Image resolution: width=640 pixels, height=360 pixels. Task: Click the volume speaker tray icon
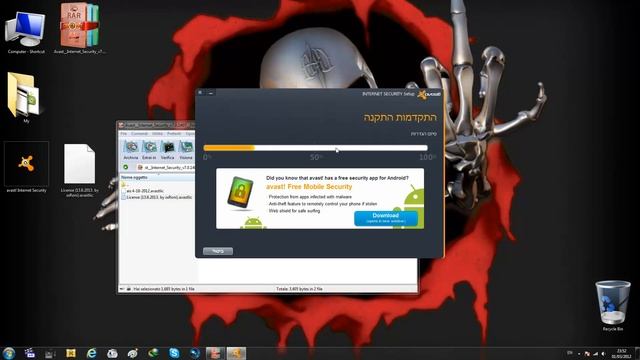click(603, 354)
